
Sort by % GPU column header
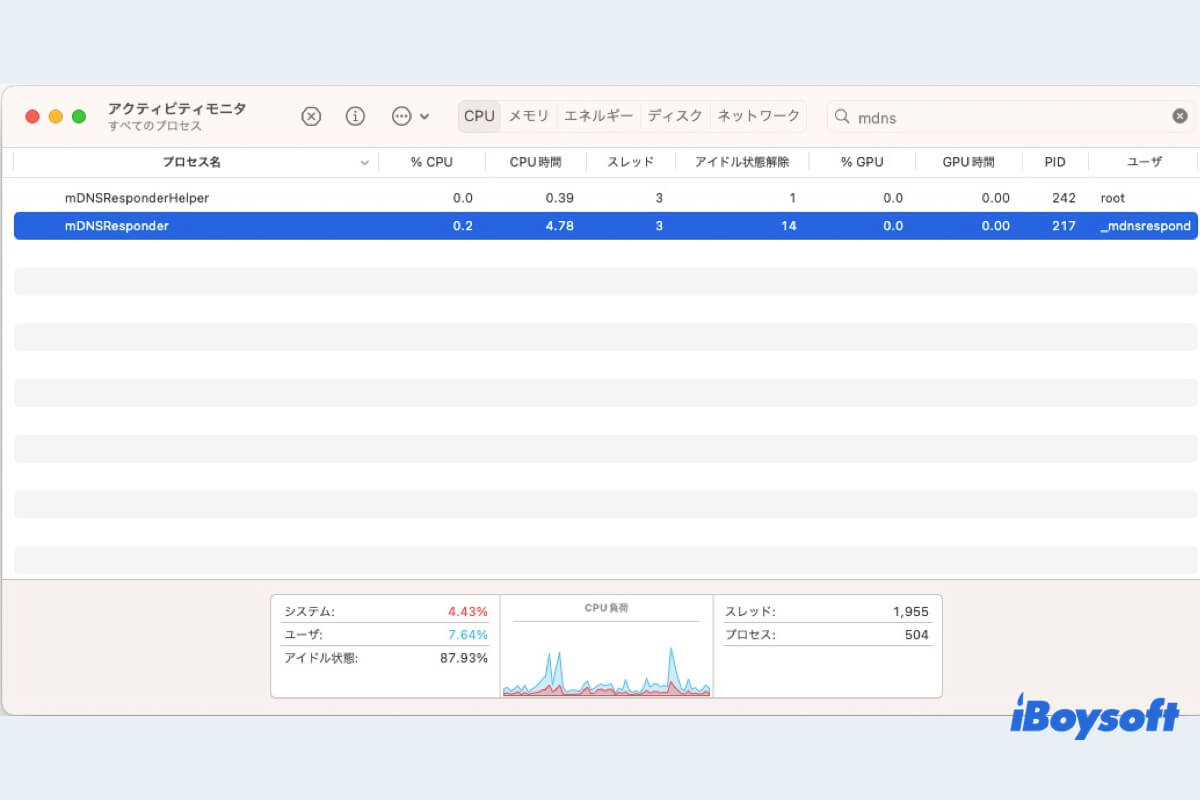[x=862, y=162]
